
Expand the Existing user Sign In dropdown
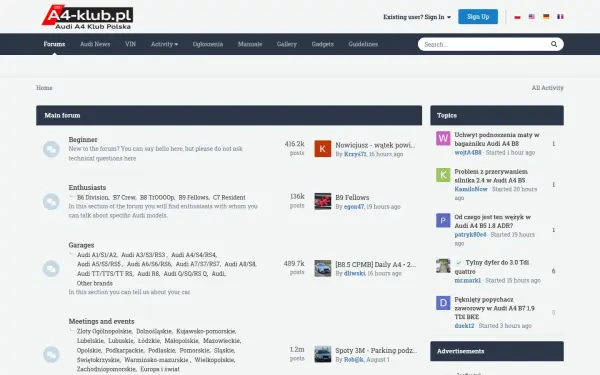click(x=417, y=17)
